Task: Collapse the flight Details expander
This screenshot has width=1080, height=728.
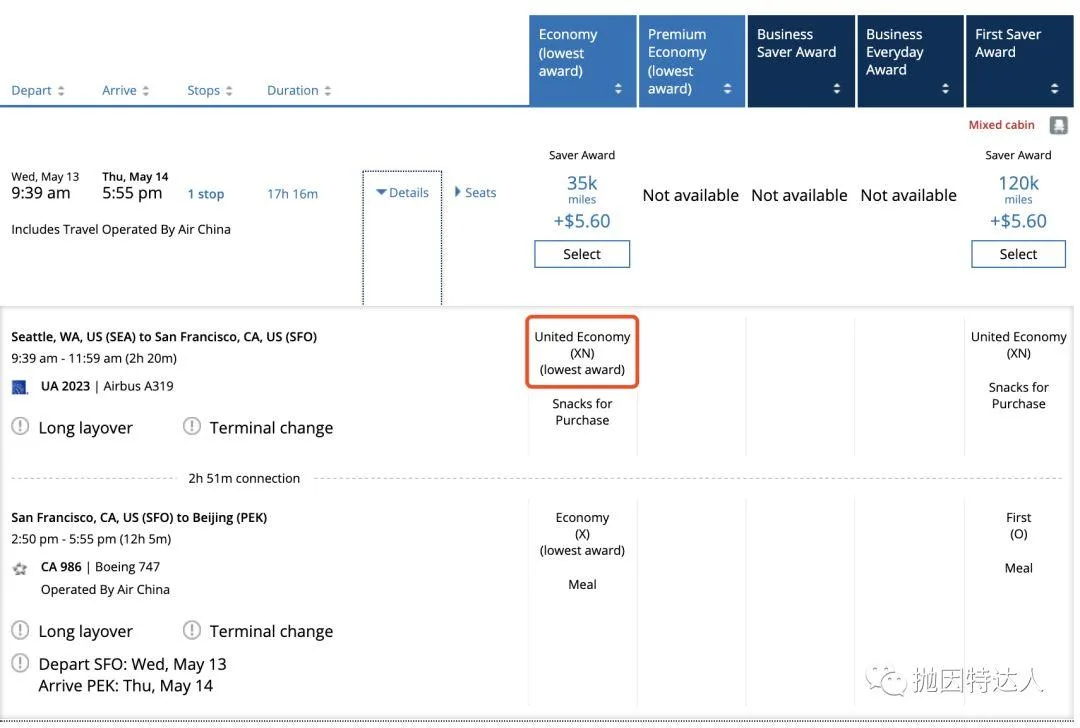Action: coord(402,193)
